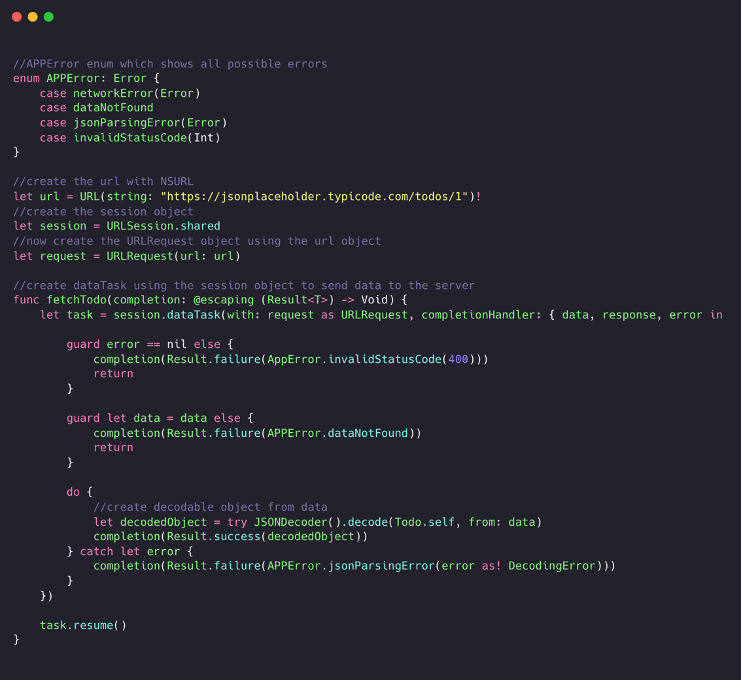Click the 'APPError.jsonParsingError' completion line
The width and height of the screenshot is (742, 680).
point(354,566)
